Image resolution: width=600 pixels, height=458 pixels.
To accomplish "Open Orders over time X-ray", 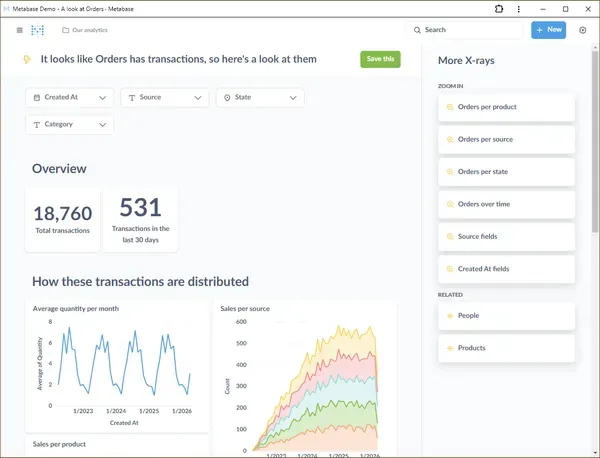I will click(506, 204).
